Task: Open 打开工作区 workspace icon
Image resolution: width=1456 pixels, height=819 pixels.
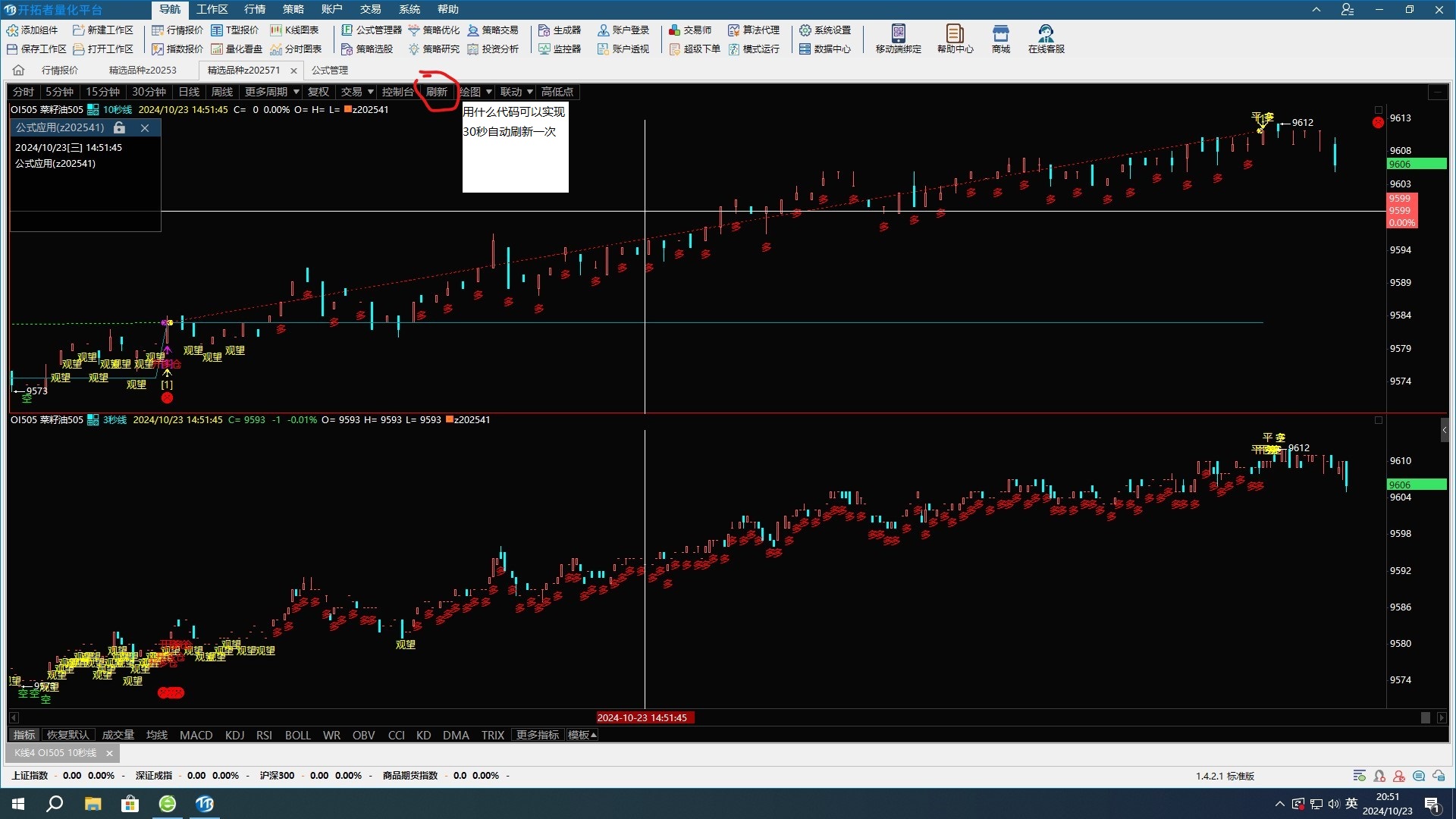Action: click(78, 49)
